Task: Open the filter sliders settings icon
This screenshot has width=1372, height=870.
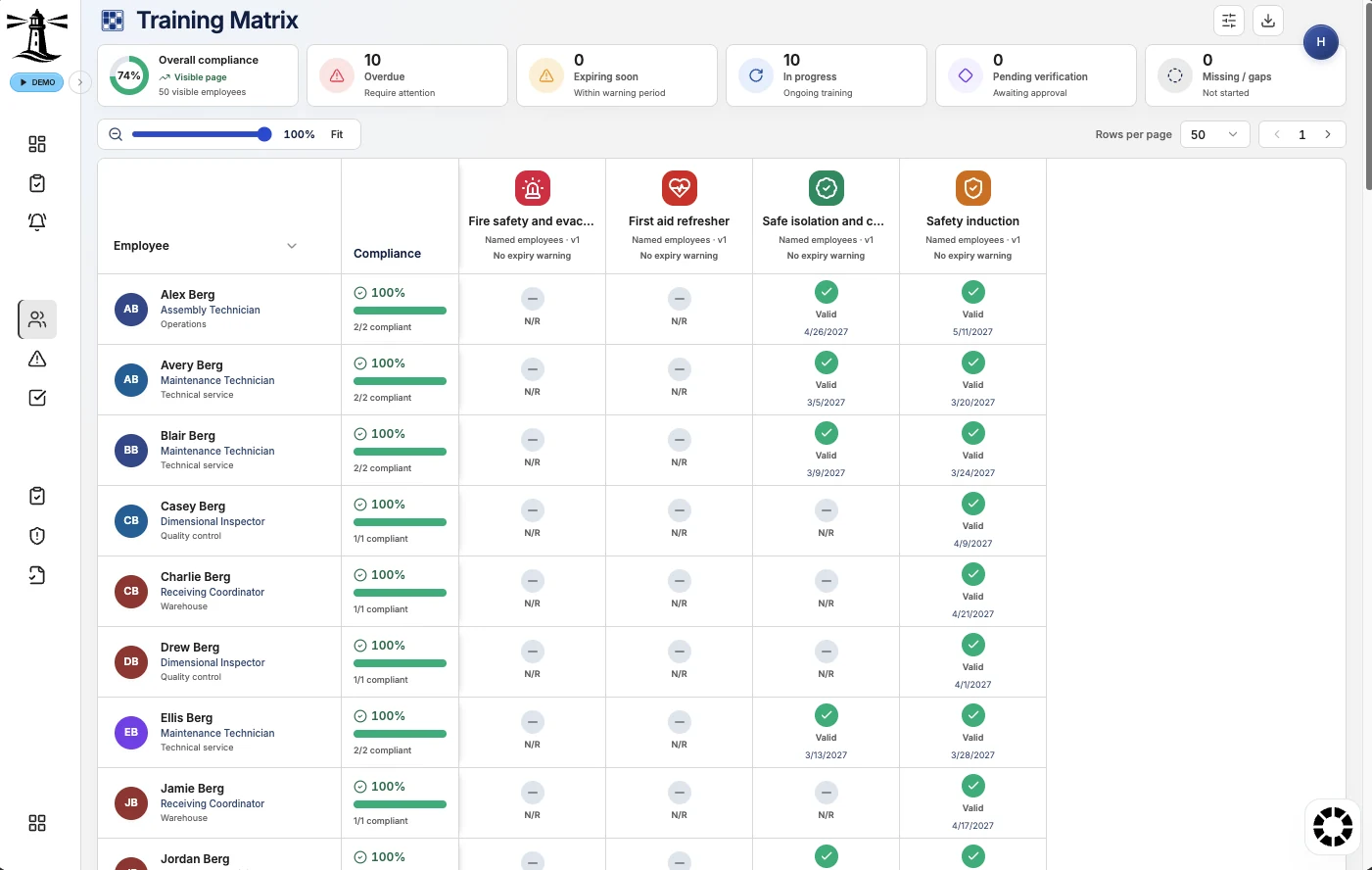Action: coord(1229,21)
